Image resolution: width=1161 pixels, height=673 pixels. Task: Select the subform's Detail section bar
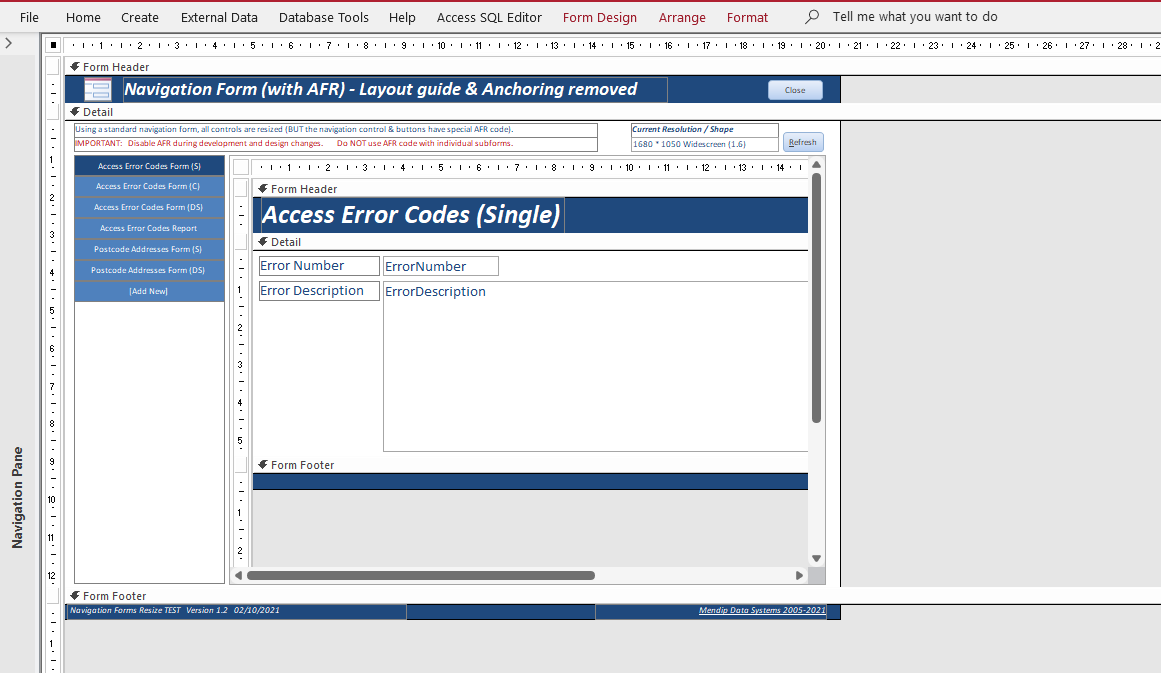coord(530,242)
